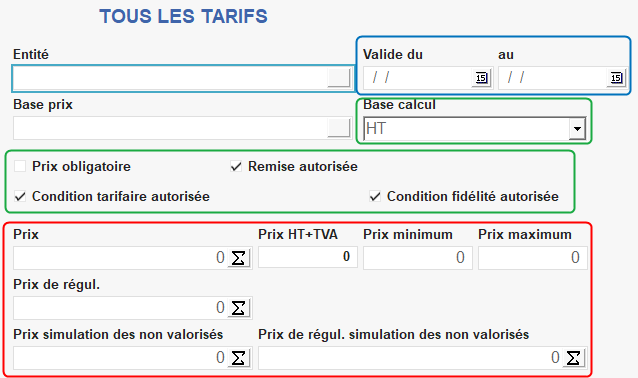
Task: Toggle the Condition tarifaire autorisée checkbox
Action: click(20, 197)
